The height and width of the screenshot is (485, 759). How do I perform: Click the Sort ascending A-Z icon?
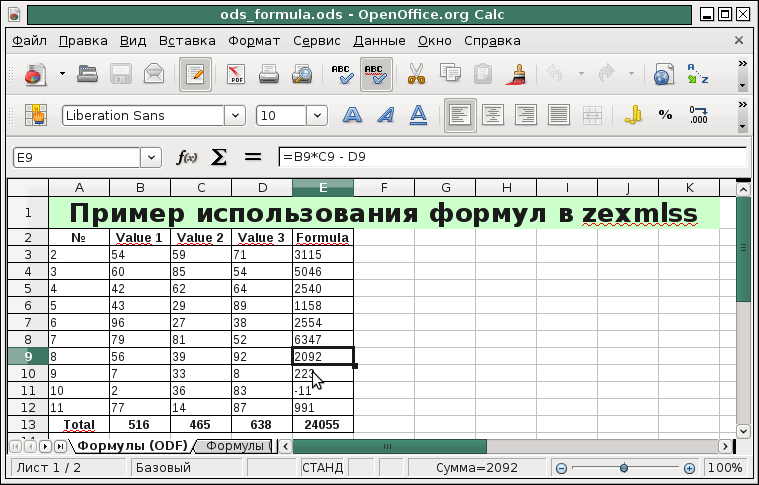pyautogui.click(x=698, y=74)
